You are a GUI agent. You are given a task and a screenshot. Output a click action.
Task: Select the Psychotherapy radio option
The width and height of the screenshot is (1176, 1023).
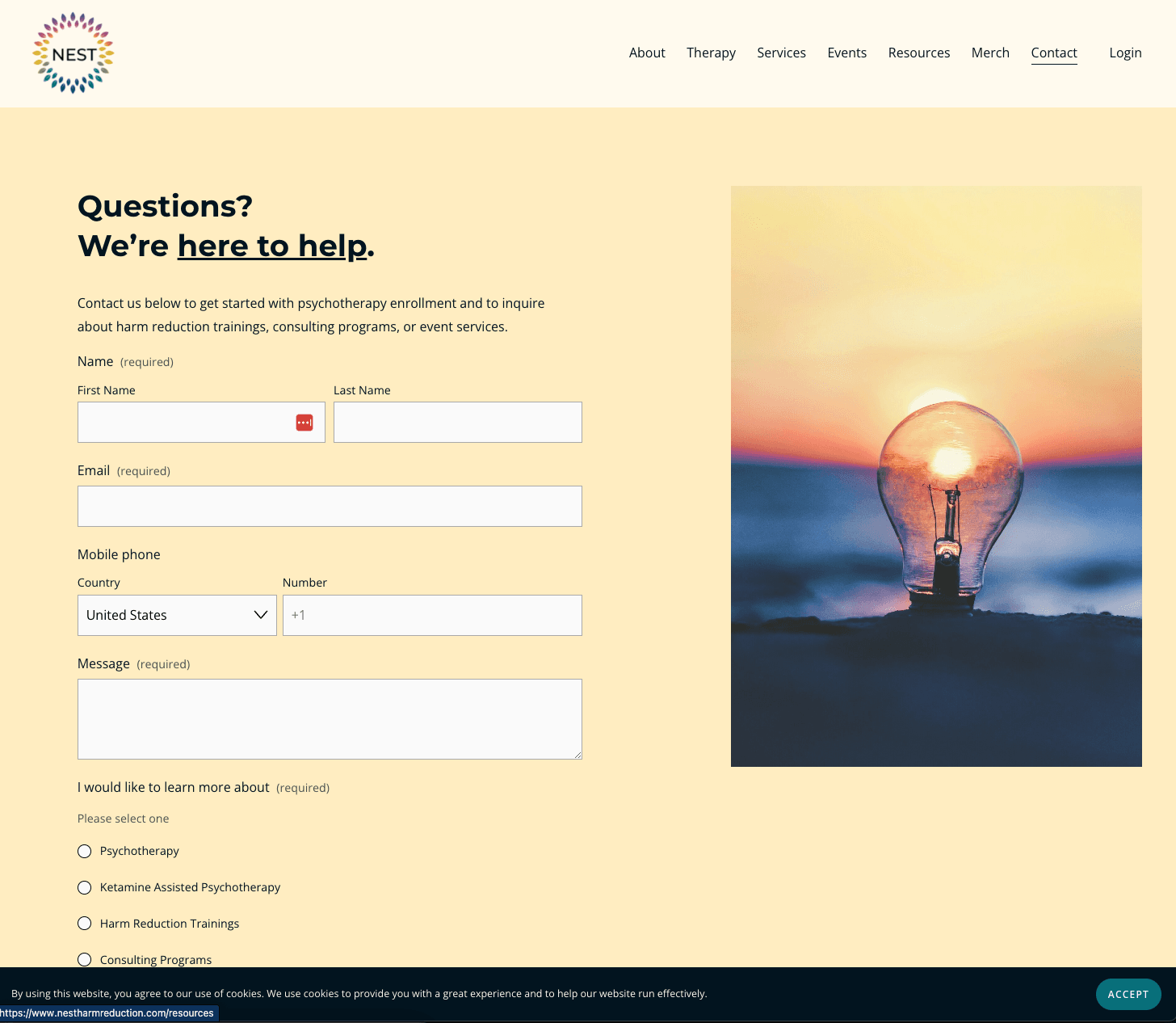coord(85,851)
